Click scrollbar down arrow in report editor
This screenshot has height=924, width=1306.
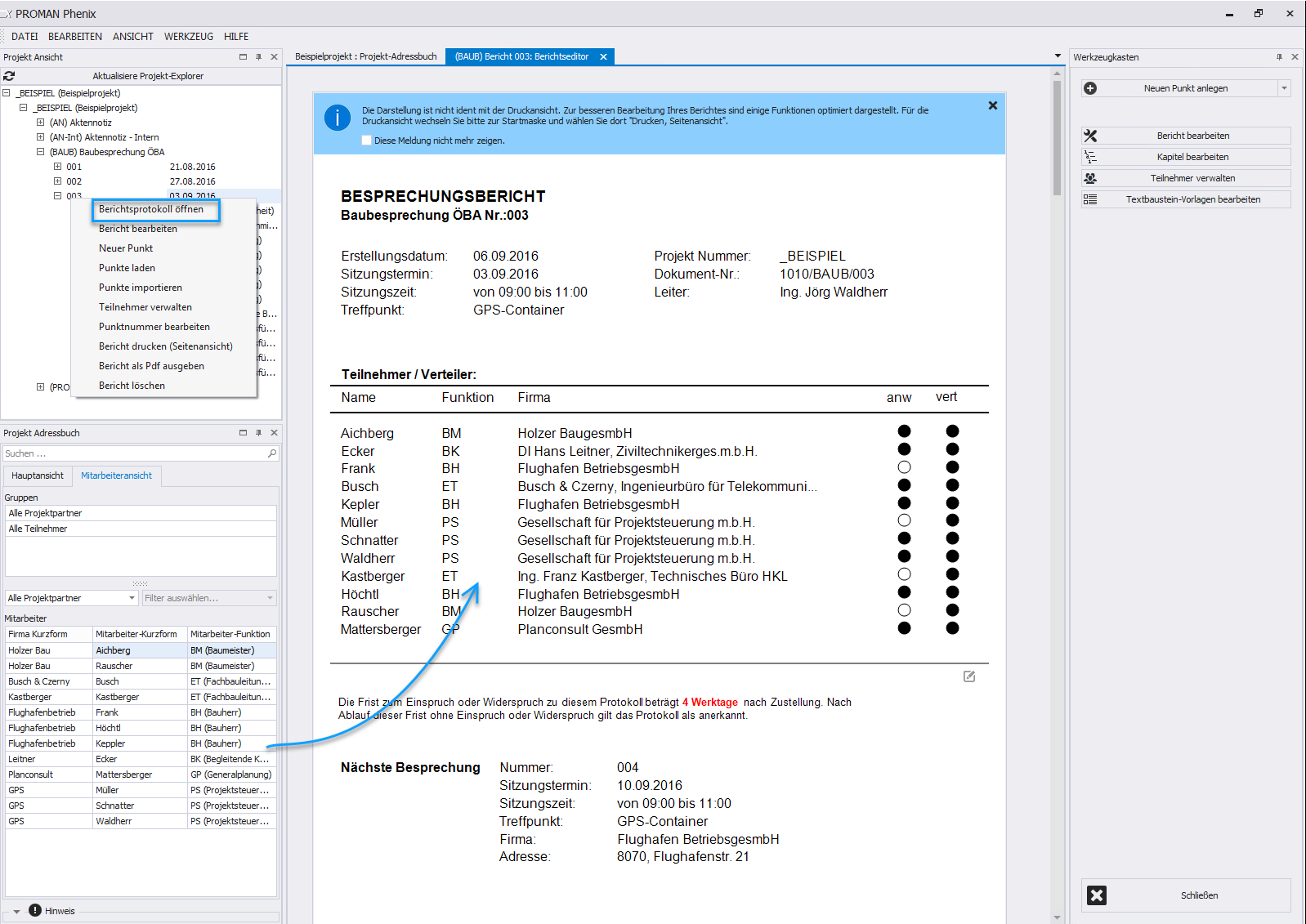1058,917
